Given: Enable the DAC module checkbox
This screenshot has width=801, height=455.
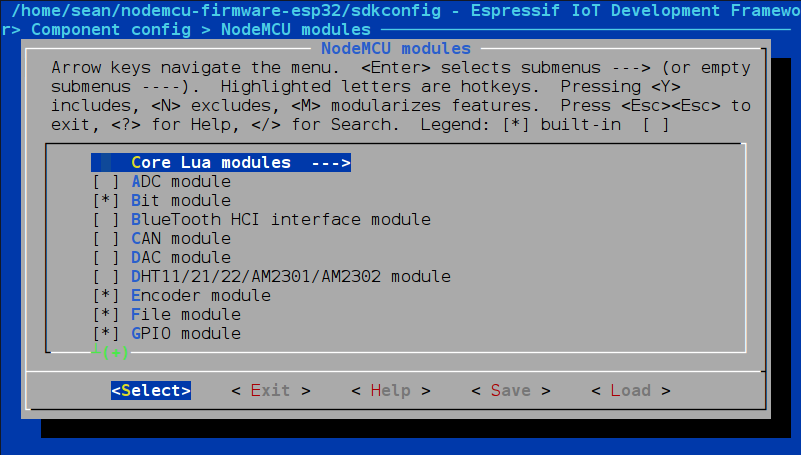Looking at the screenshot, I should (106, 257).
